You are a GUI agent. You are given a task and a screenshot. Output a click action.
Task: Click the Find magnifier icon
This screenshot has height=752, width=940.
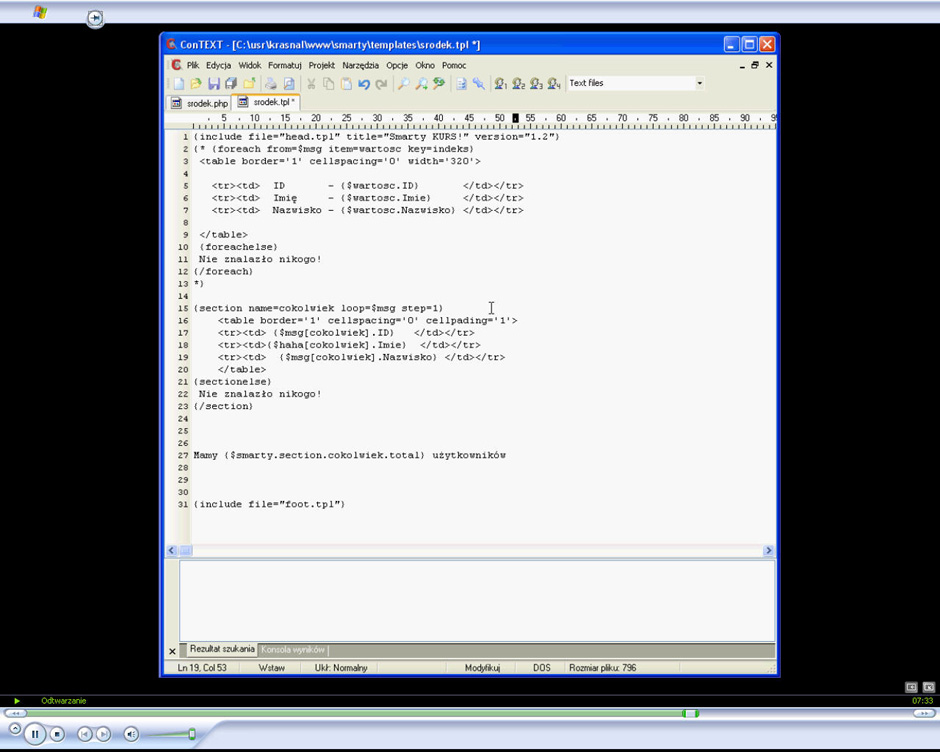click(404, 84)
